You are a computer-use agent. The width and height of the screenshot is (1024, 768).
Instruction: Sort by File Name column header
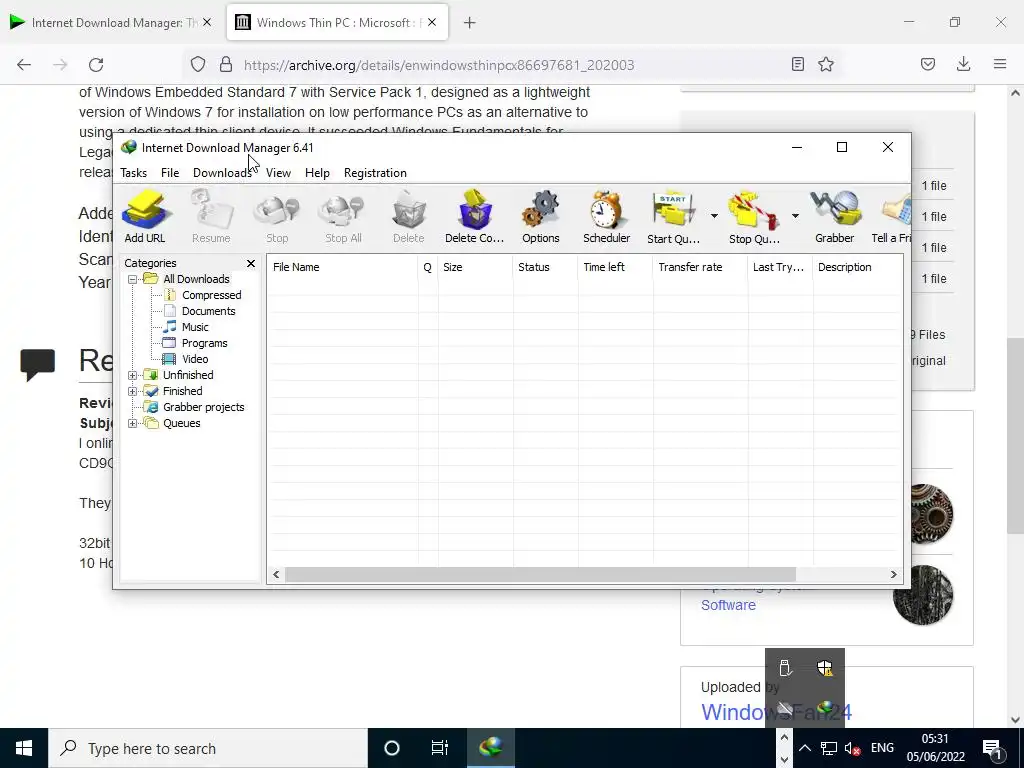tap(343, 267)
